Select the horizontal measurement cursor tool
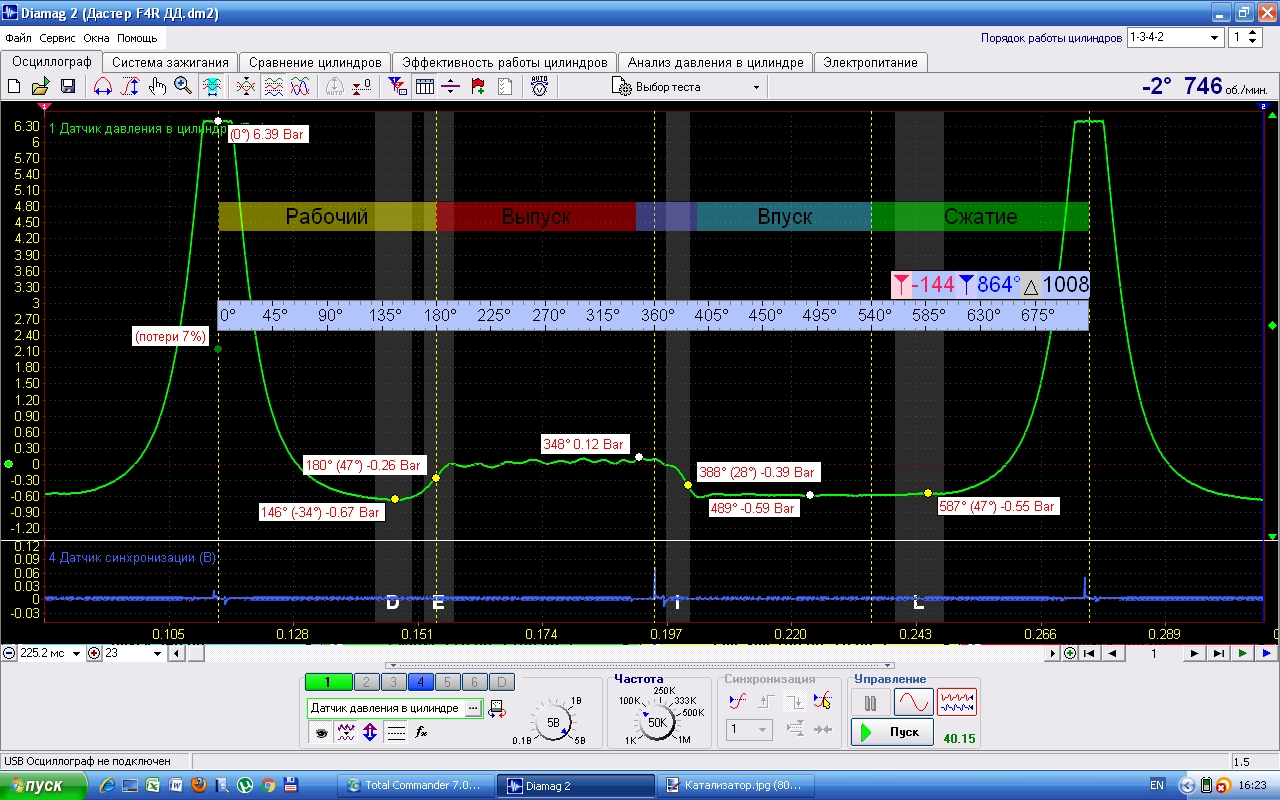 (102, 87)
